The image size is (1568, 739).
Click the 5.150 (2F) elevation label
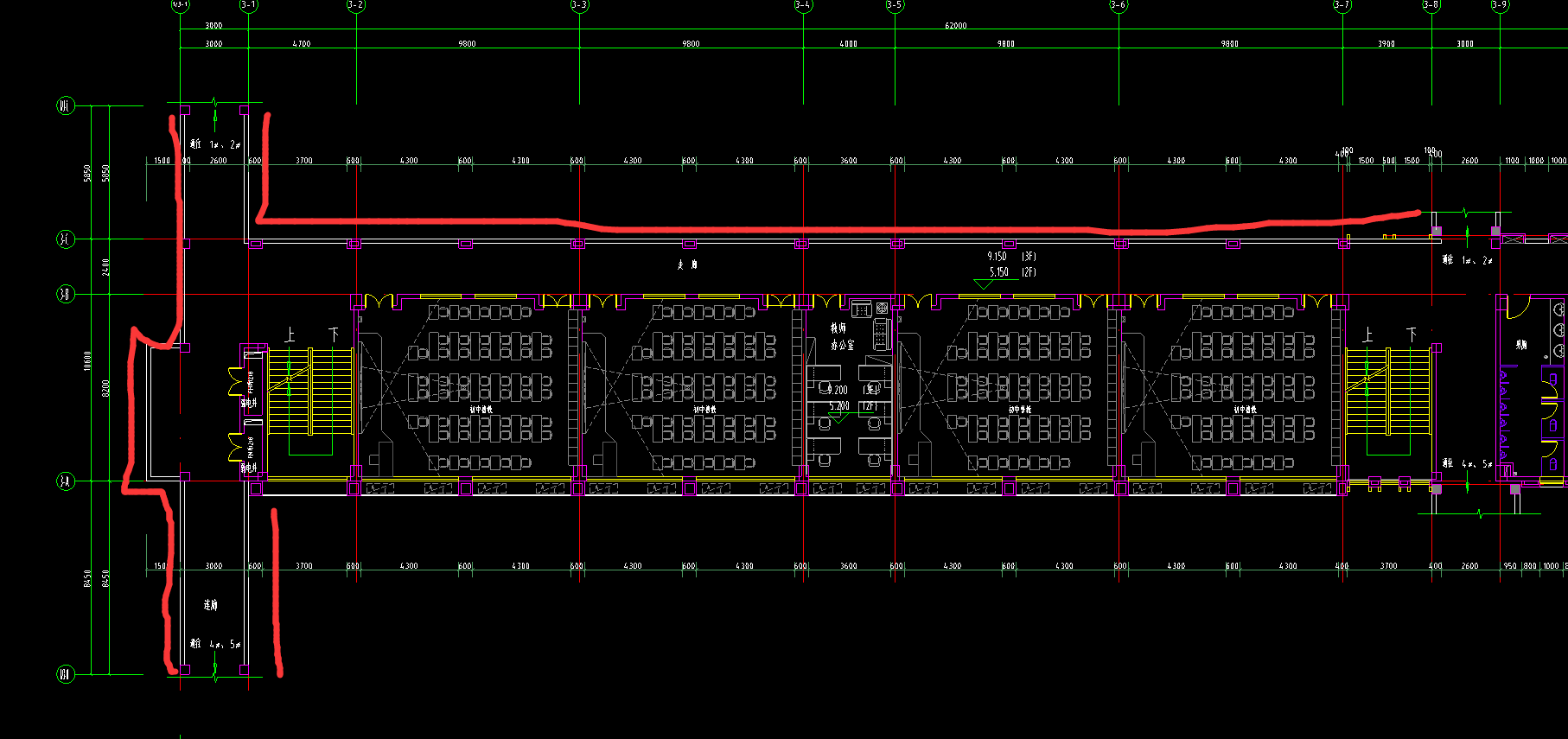point(1012,272)
